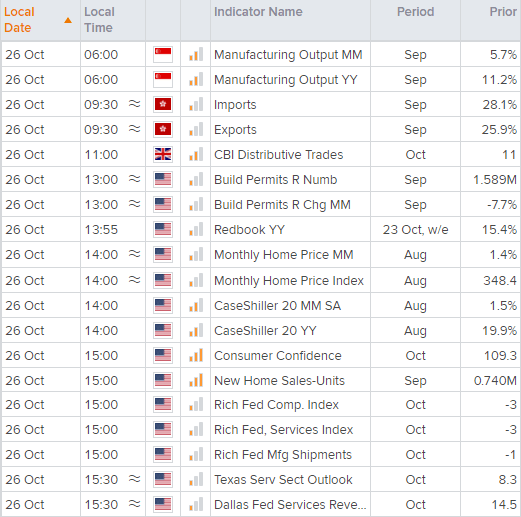The width and height of the screenshot is (521, 517).
Task: Toggle the sort arrow on Local Date column
Action: (68, 20)
